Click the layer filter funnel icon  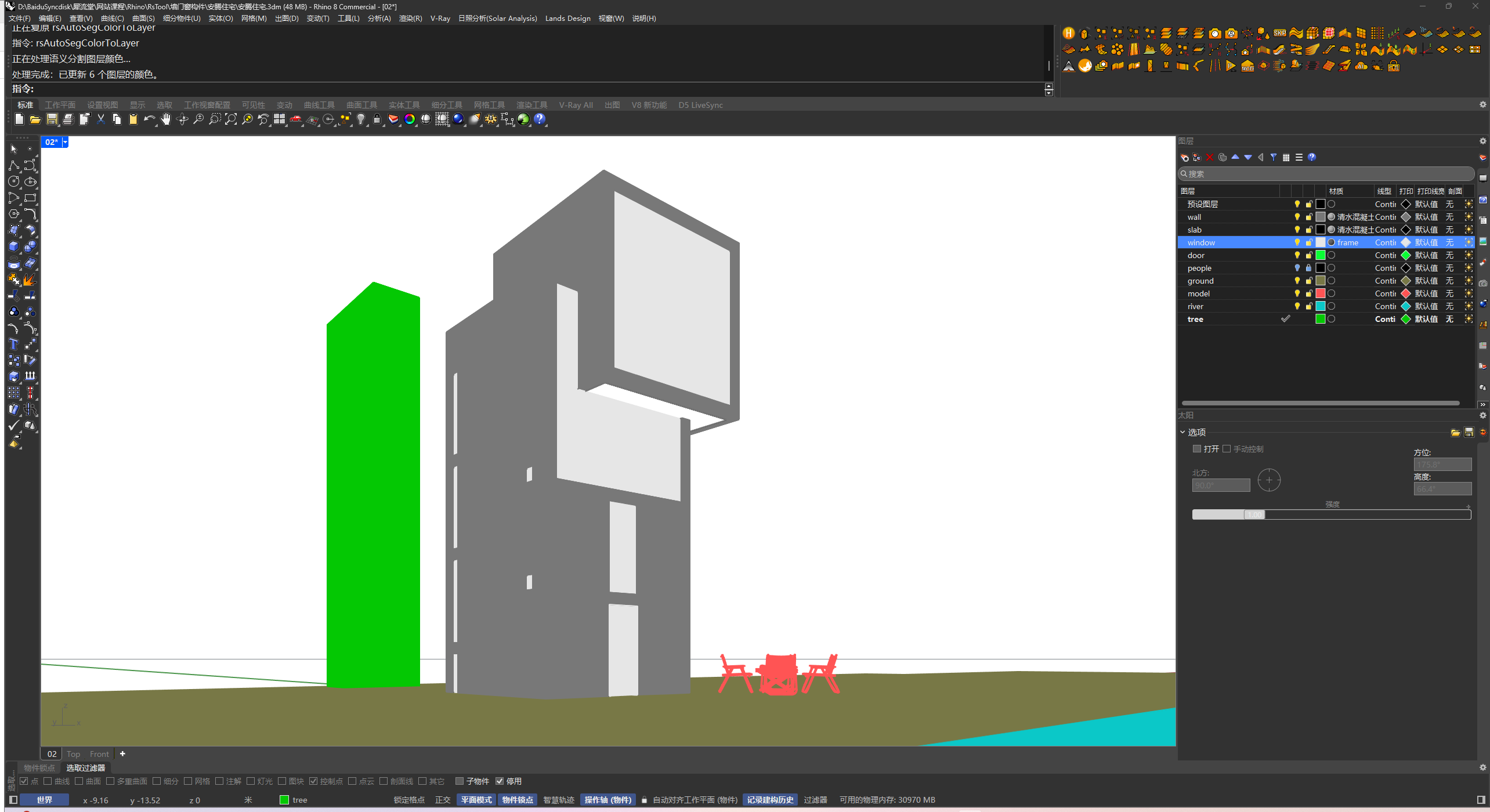click(x=1273, y=158)
